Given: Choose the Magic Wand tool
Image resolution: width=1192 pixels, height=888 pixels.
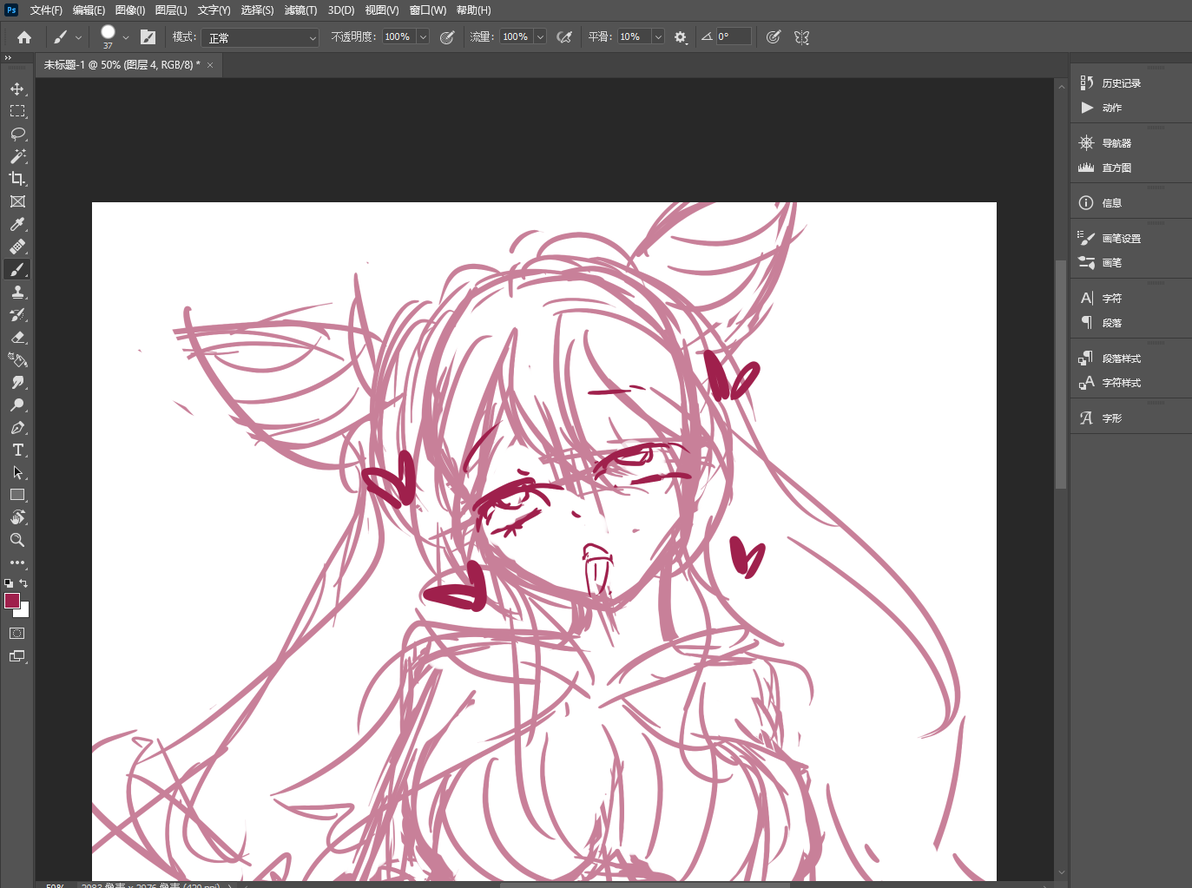Looking at the screenshot, I should (17, 157).
